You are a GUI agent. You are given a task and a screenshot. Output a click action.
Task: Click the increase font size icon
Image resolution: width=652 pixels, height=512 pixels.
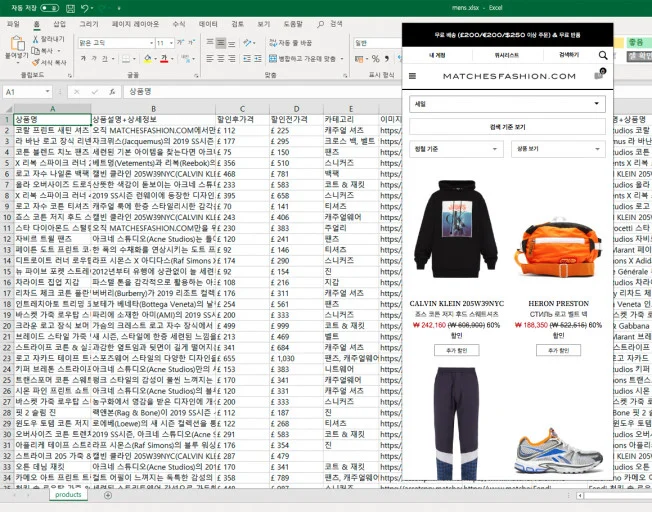[x=180, y=42]
